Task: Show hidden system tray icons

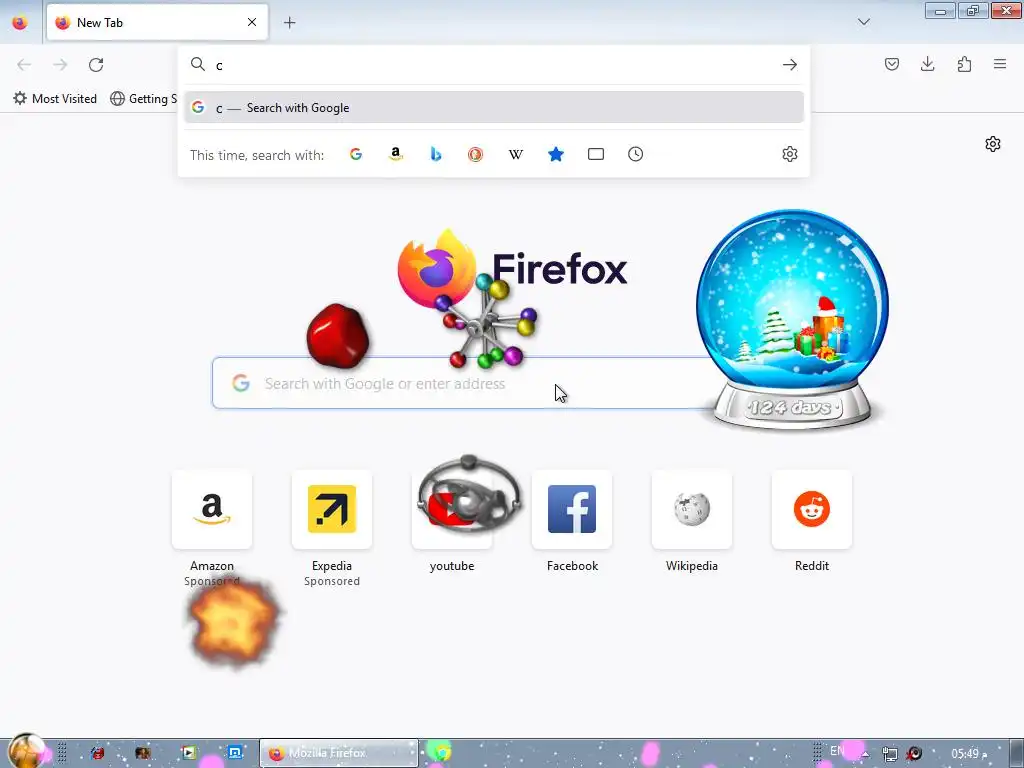Action: coord(865,754)
